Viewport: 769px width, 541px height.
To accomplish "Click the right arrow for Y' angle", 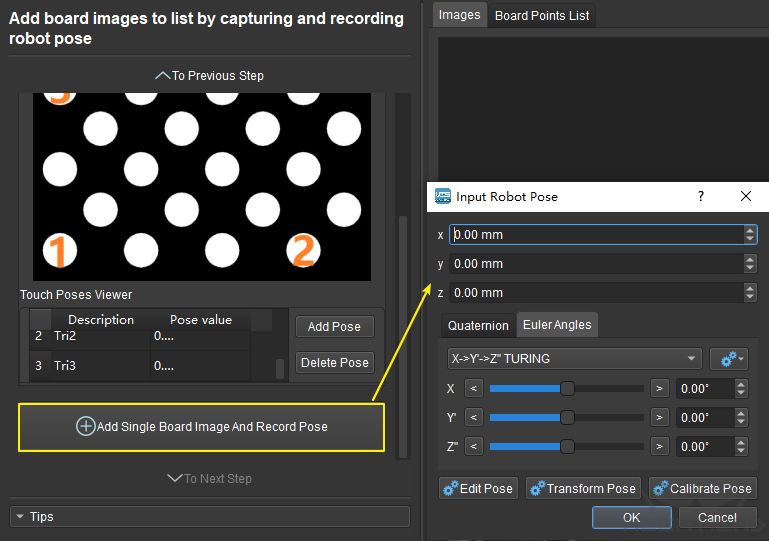I will pos(659,417).
